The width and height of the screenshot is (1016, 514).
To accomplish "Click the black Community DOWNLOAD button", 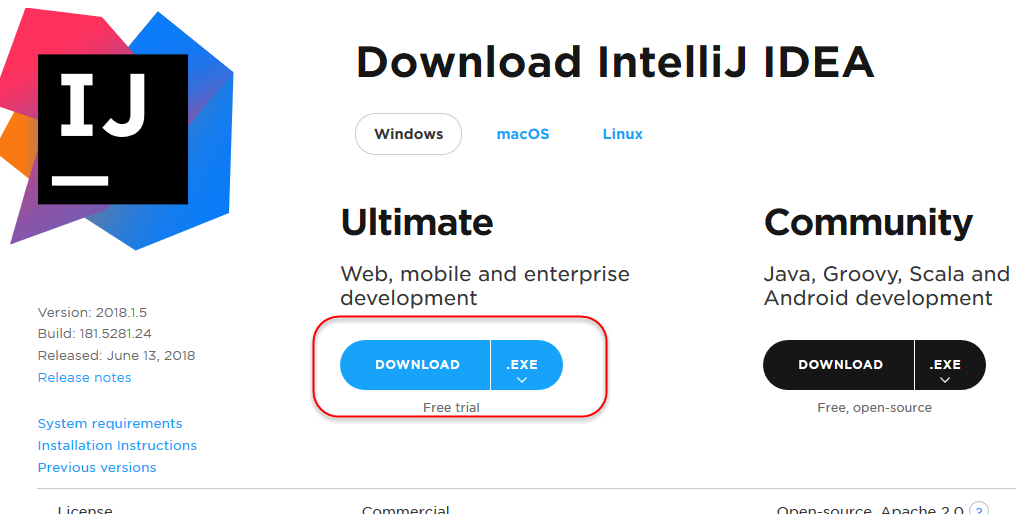I will pyautogui.click(x=838, y=365).
